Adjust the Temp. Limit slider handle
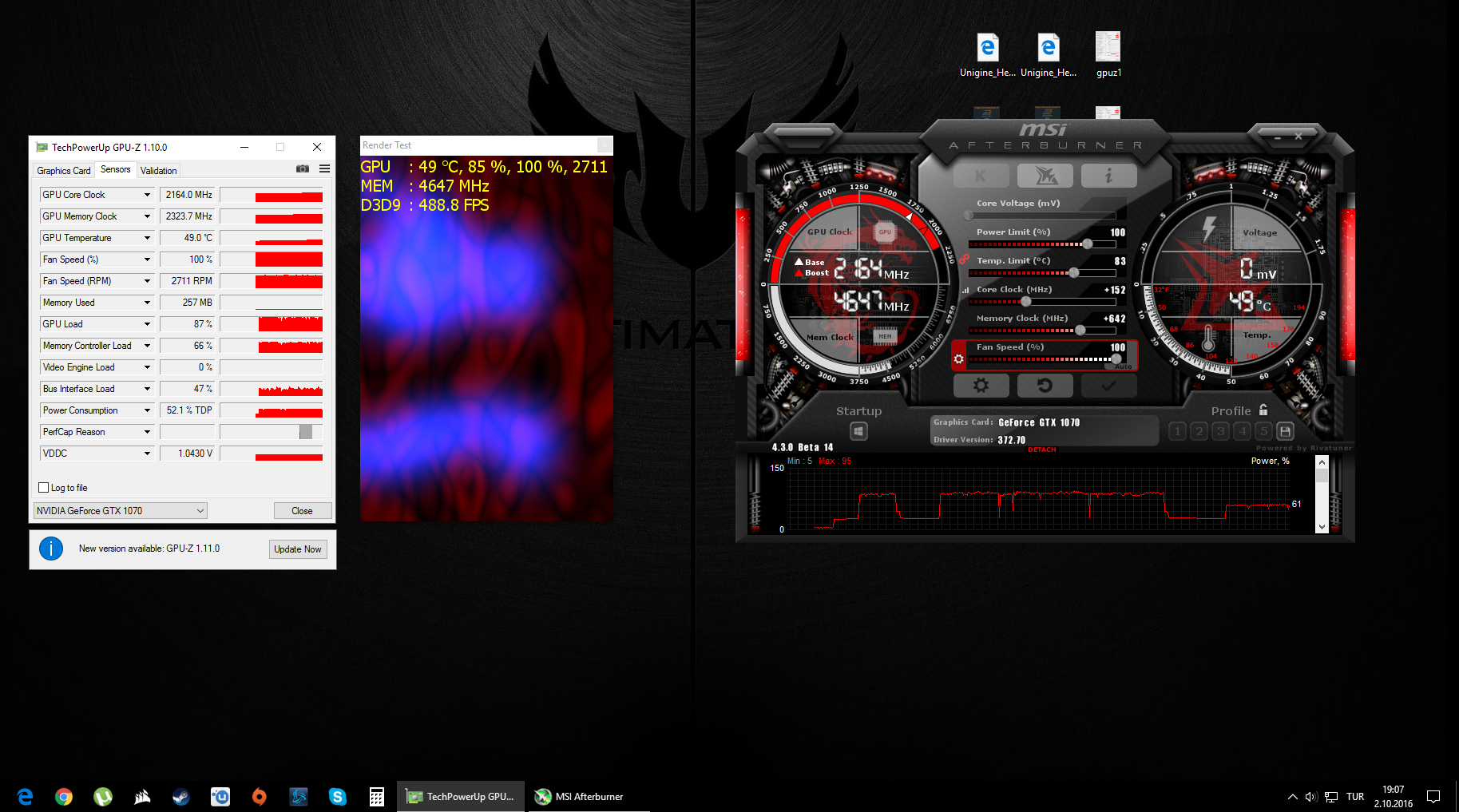This screenshot has width=1459, height=812. [x=1074, y=272]
